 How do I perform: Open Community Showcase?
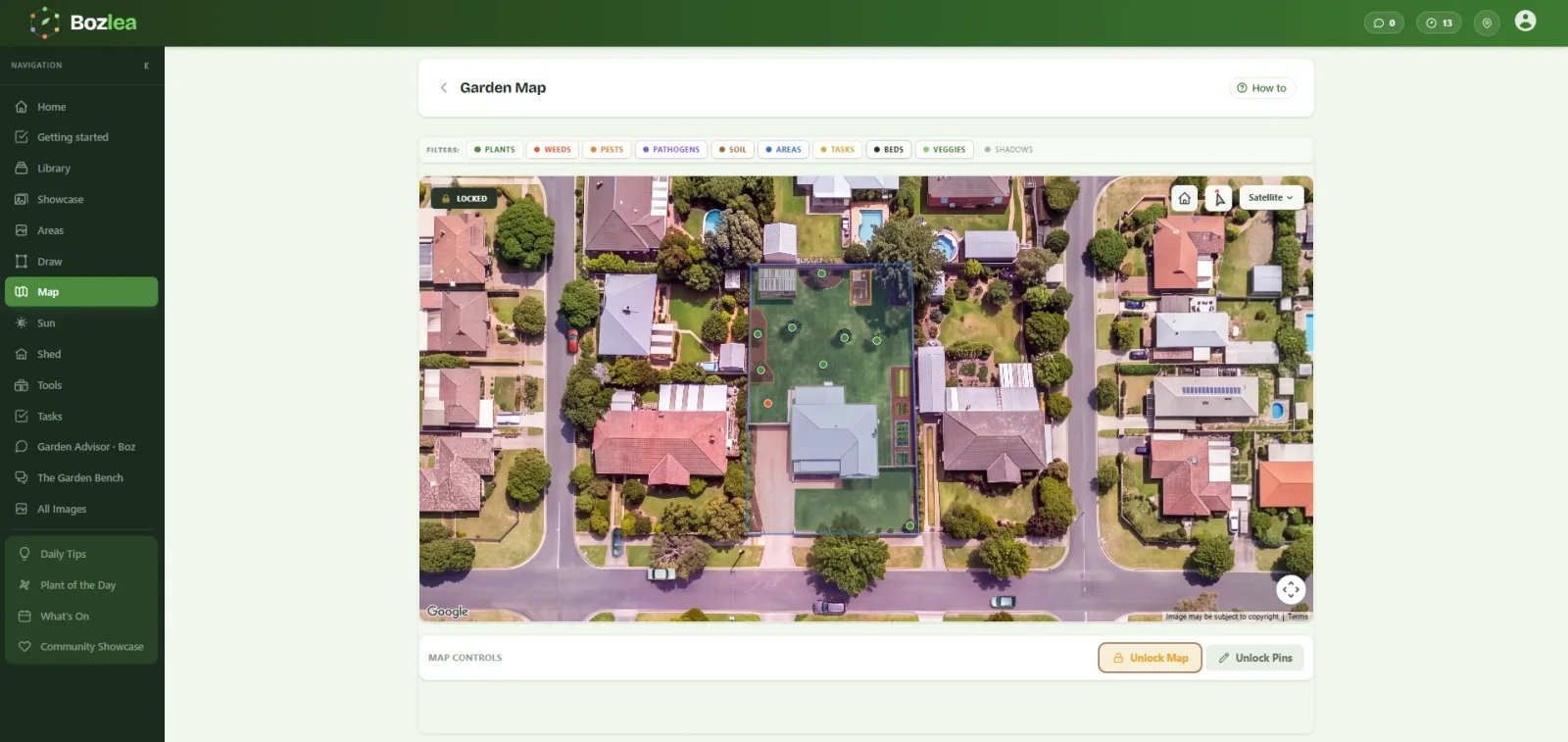[x=81, y=647]
